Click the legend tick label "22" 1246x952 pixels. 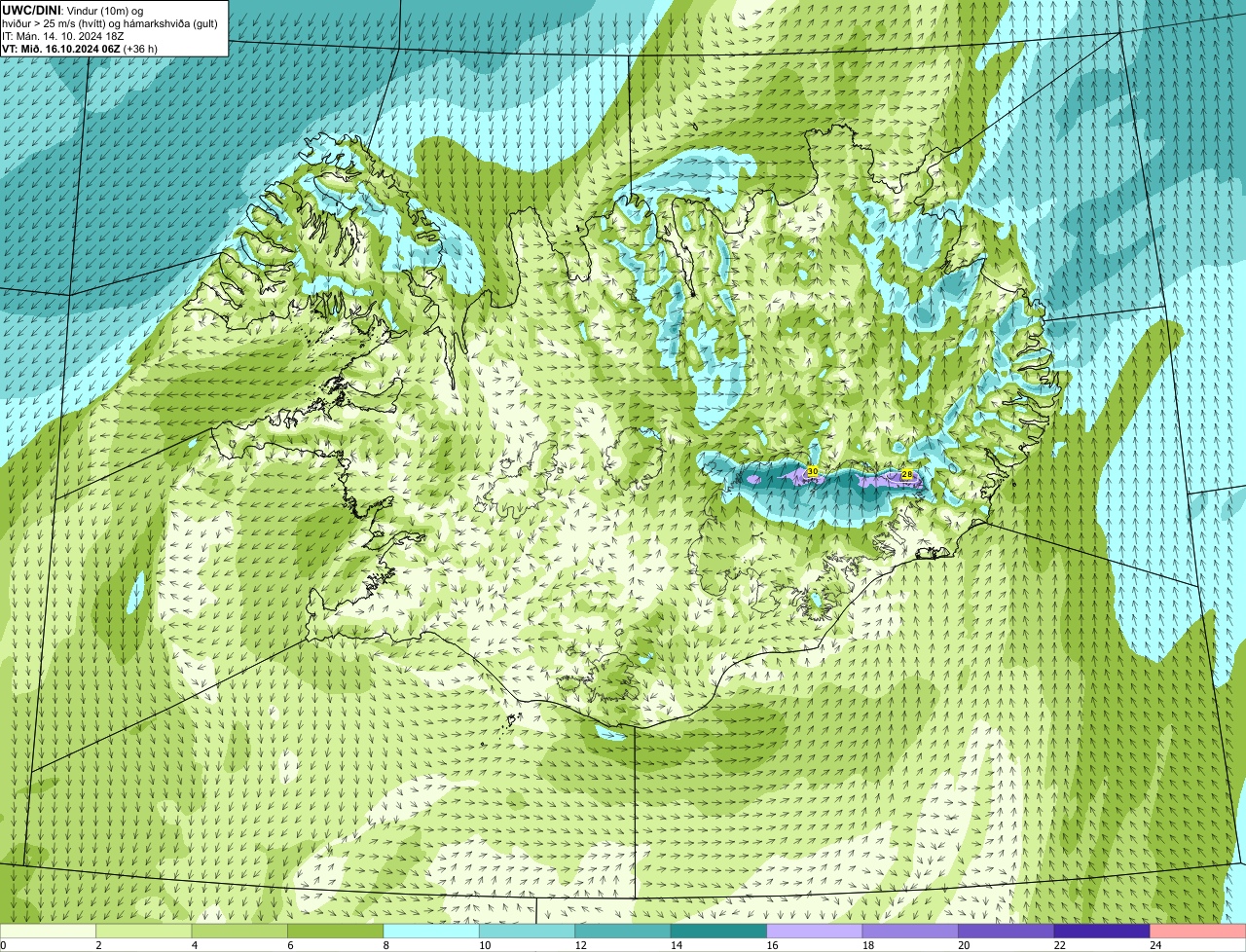pyautogui.click(x=1060, y=945)
